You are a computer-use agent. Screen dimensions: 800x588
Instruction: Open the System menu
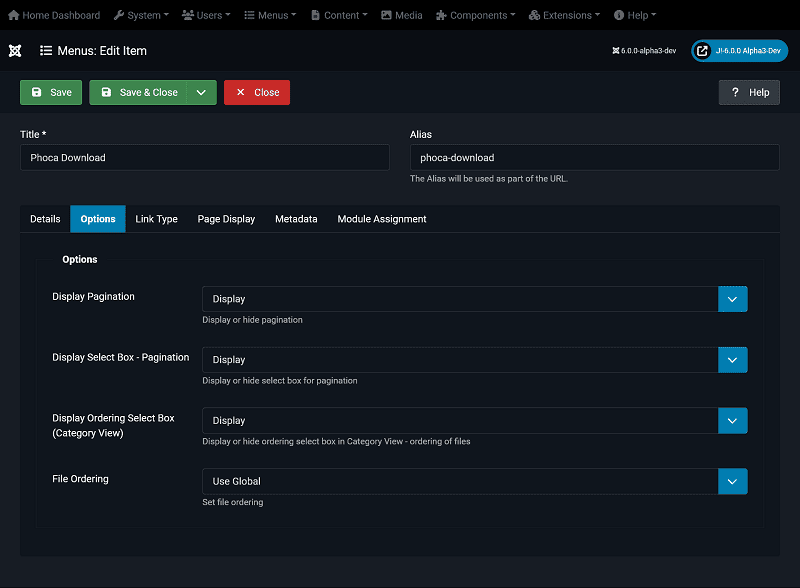coord(141,15)
